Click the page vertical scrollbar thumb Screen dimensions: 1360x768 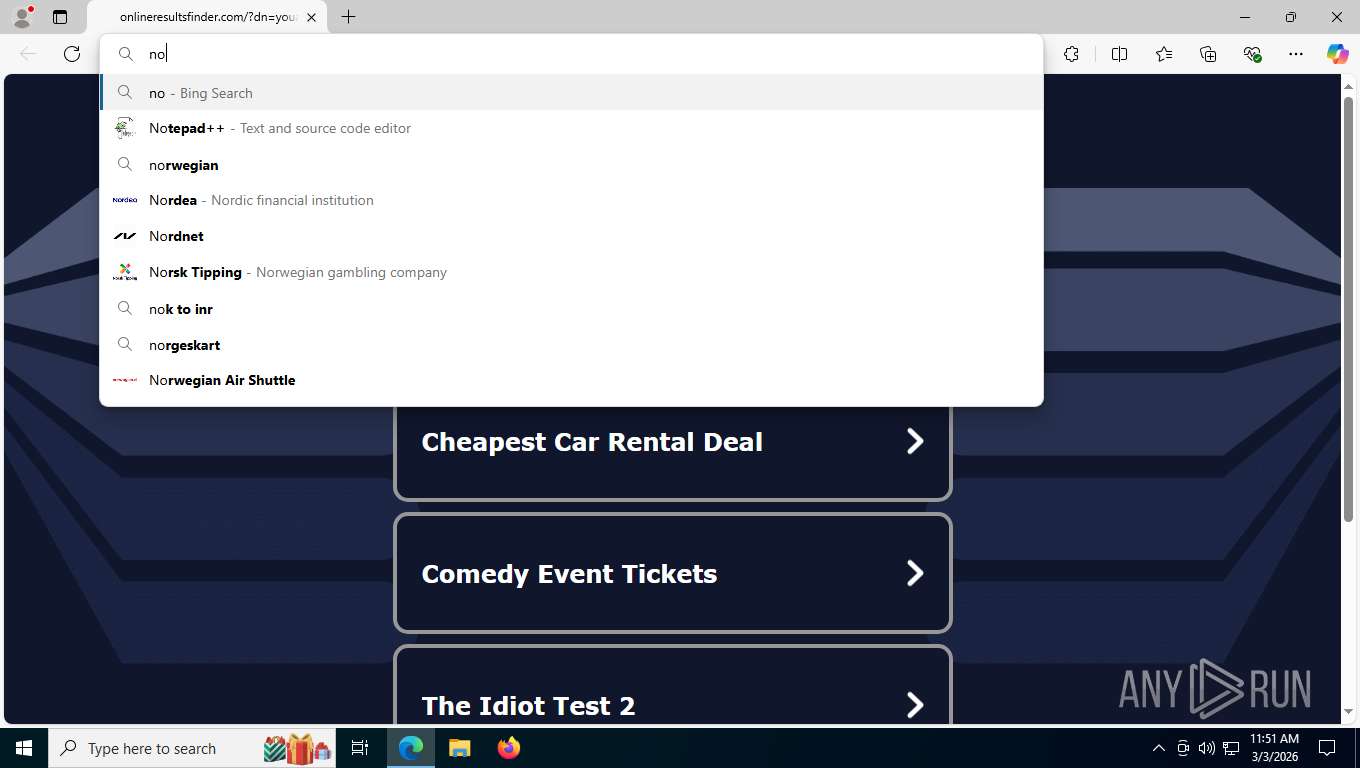1348,308
